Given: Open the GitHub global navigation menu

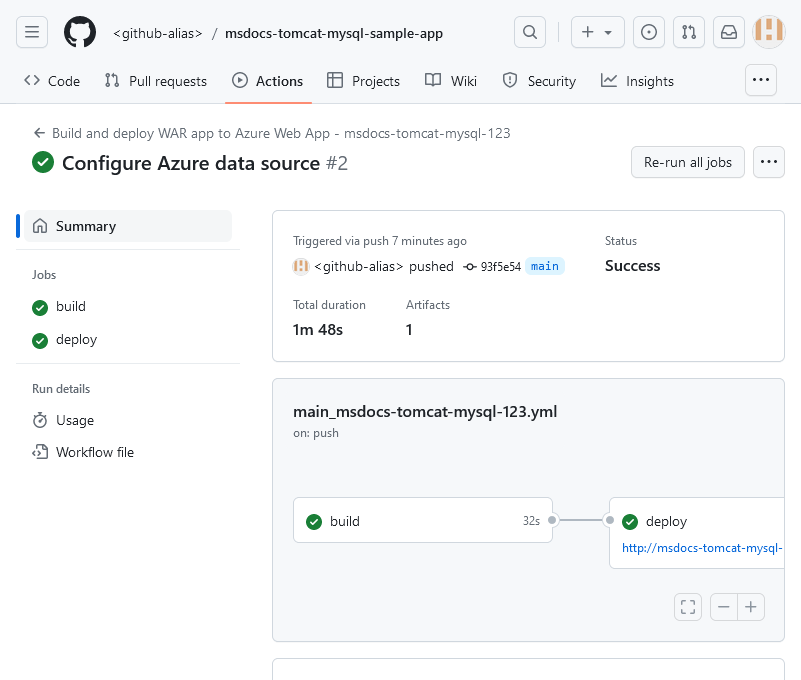Looking at the screenshot, I should (32, 32).
